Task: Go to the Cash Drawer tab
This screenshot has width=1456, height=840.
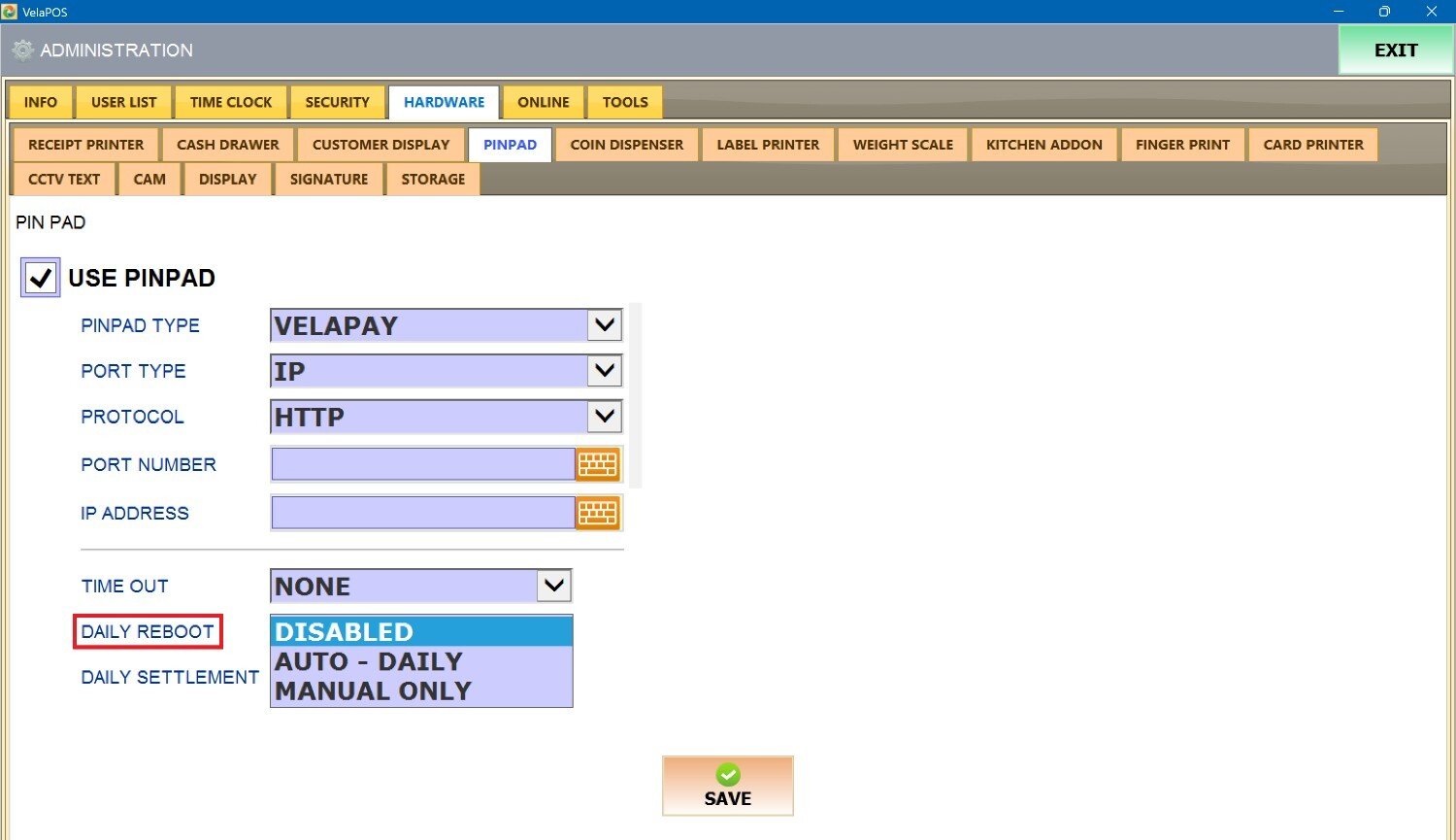Action: point(227,145)
